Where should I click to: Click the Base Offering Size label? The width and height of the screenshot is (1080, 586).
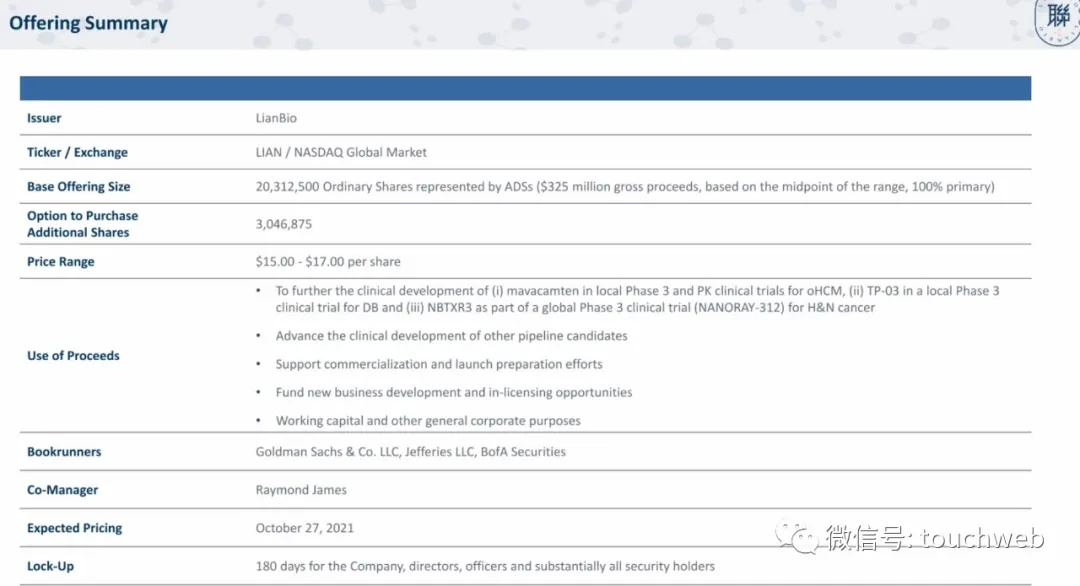click(79, 187)
